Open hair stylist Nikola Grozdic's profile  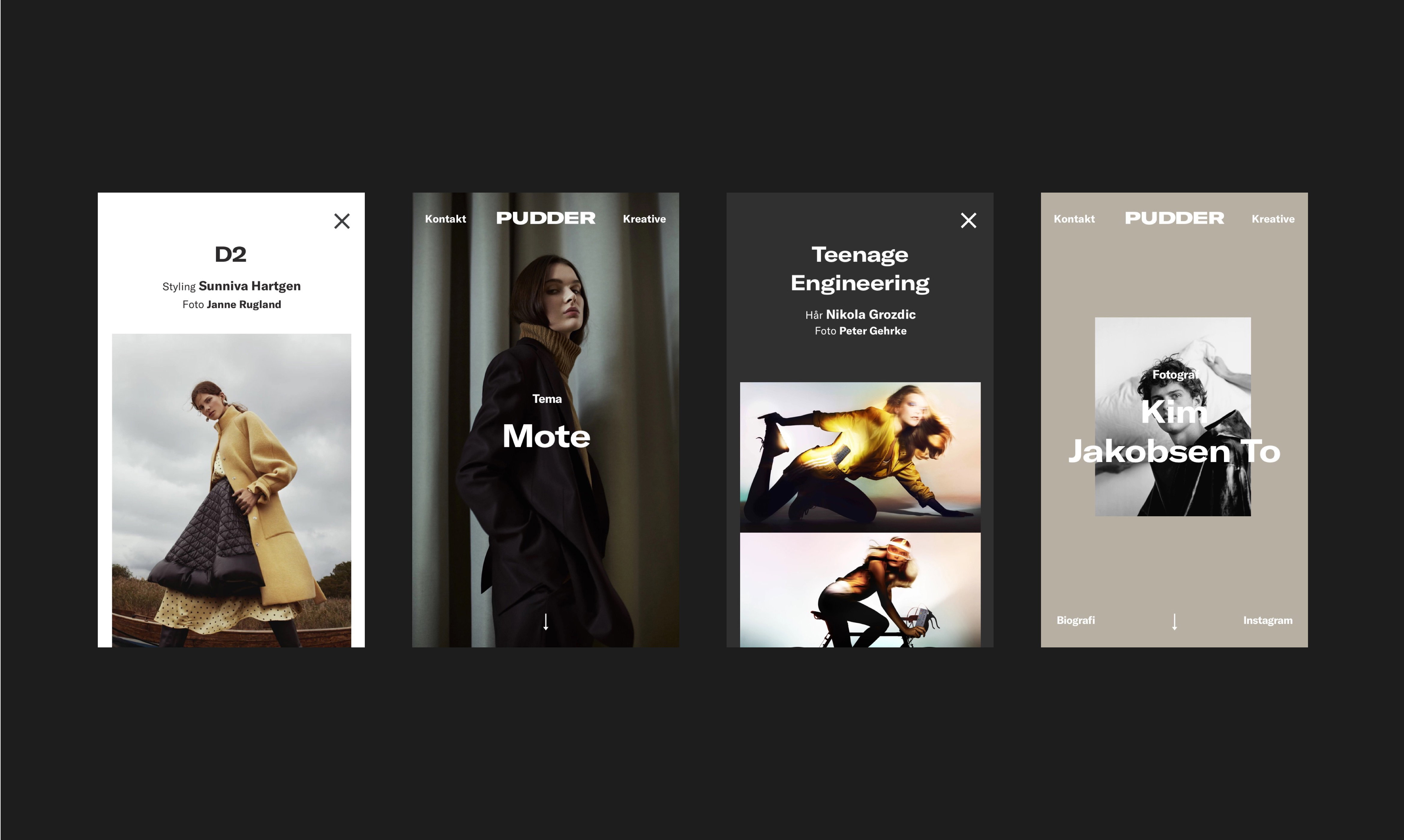coord(870,314)
